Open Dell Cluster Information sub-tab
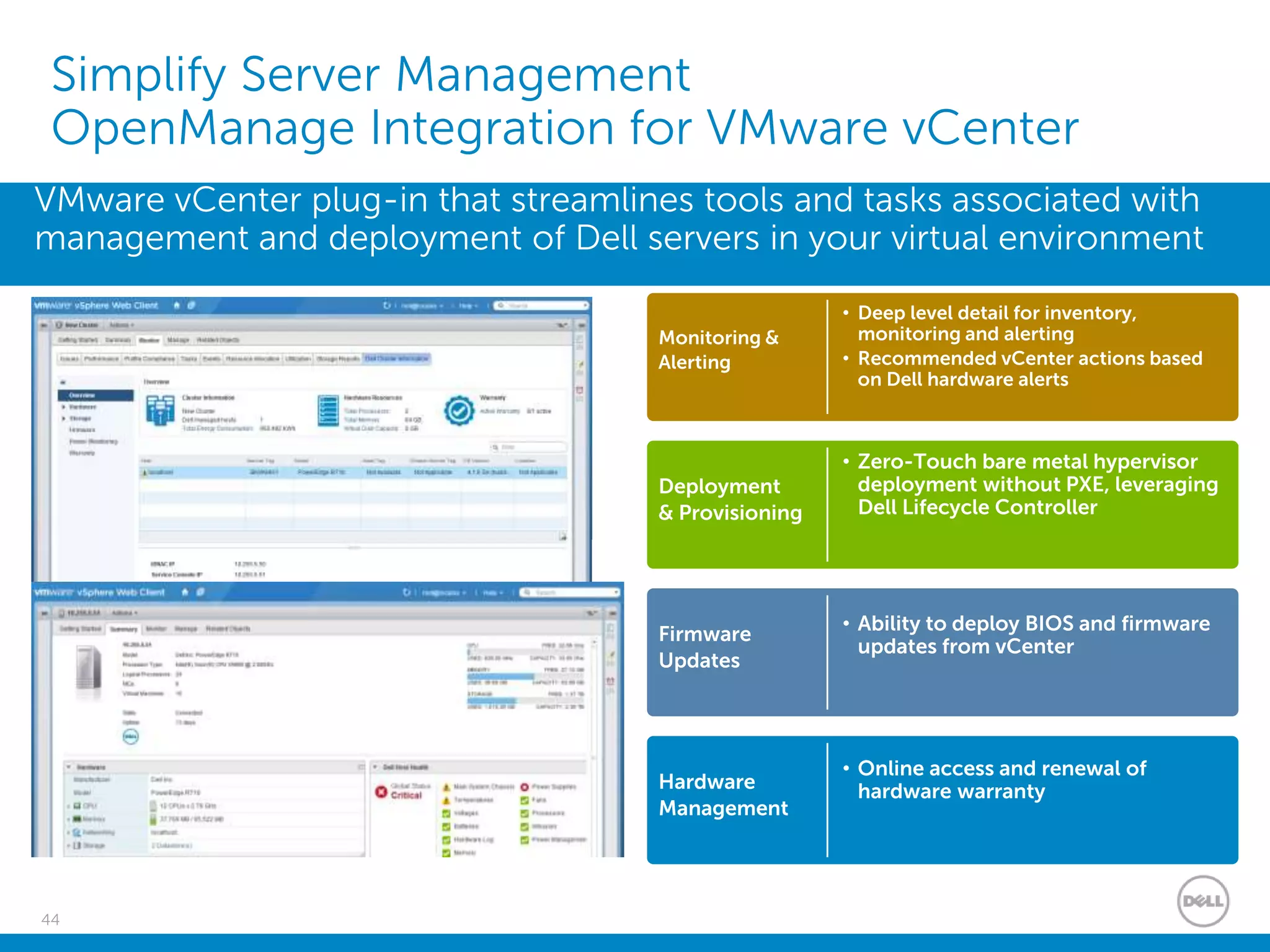1270x952 pixels. tap(396, 358)
